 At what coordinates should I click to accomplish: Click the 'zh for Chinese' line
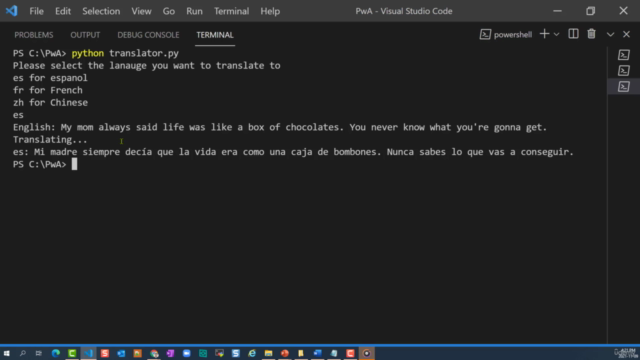(50, 102)
